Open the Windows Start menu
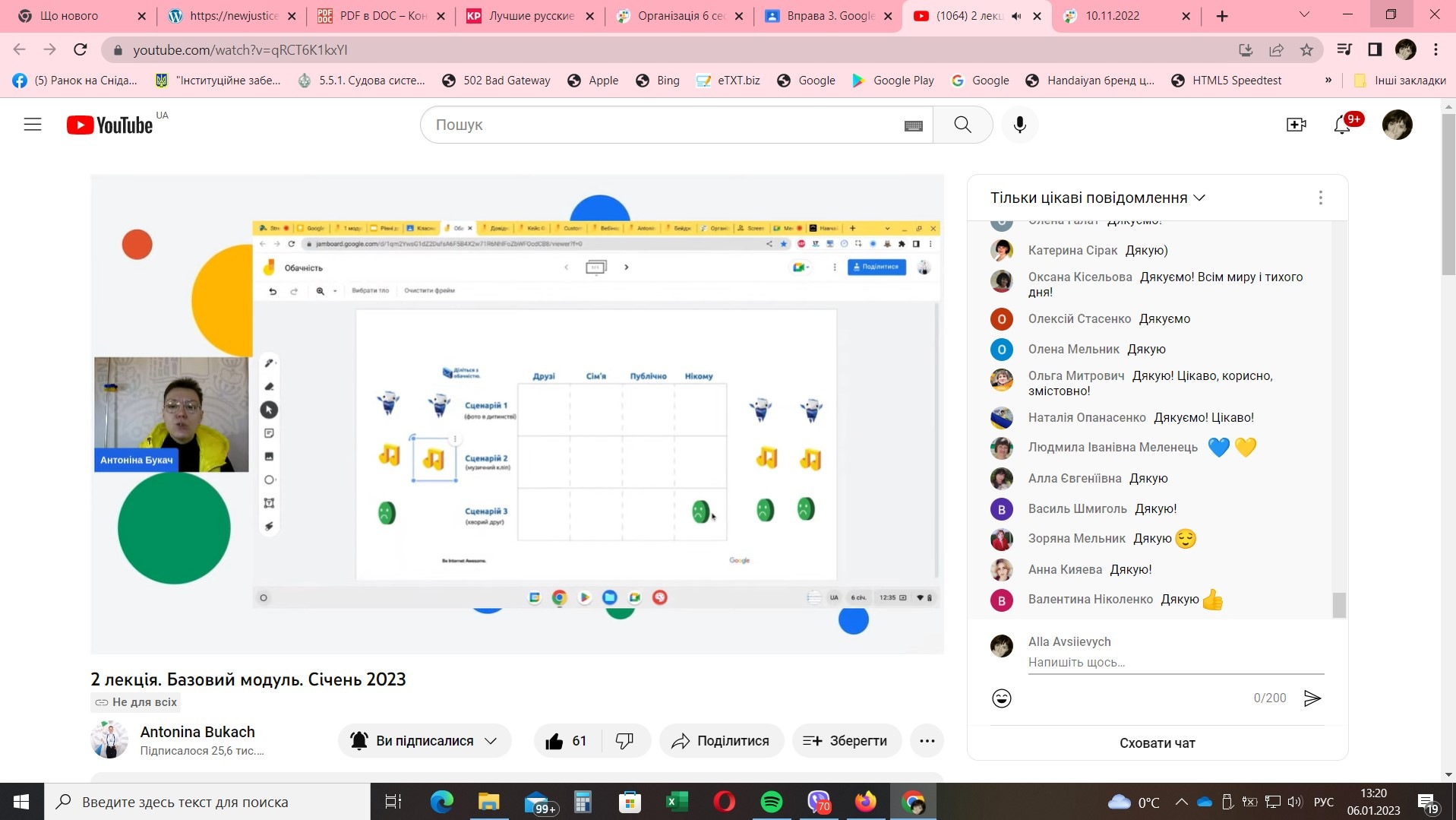Viewport: 1456px width, 820px height. 21,802
